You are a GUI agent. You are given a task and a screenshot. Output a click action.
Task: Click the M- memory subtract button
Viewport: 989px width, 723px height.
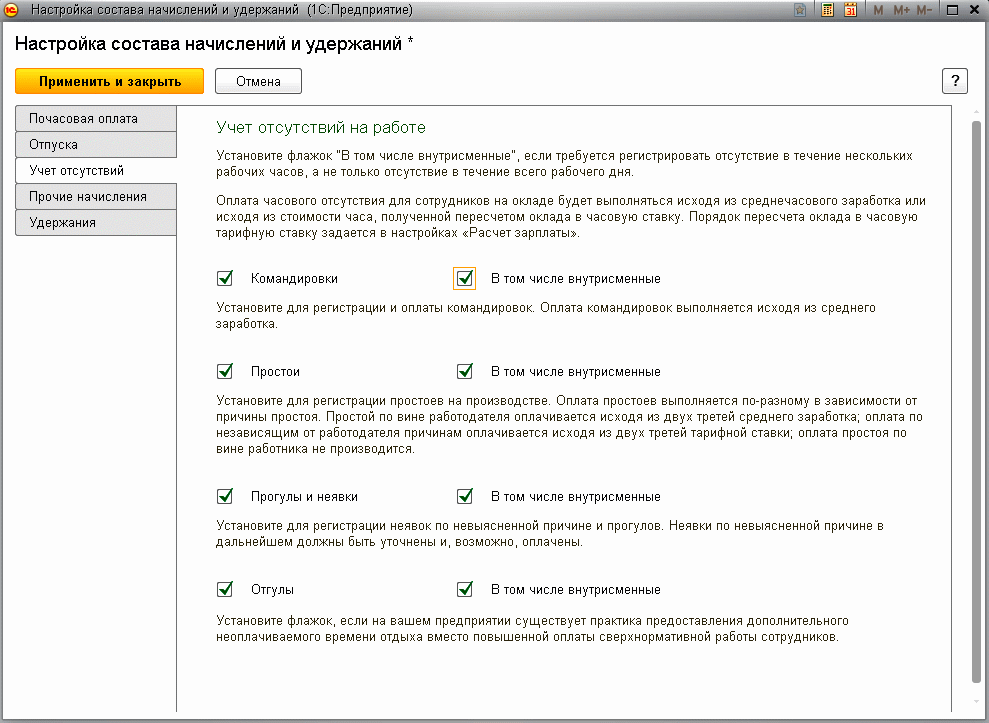[925, 10]
